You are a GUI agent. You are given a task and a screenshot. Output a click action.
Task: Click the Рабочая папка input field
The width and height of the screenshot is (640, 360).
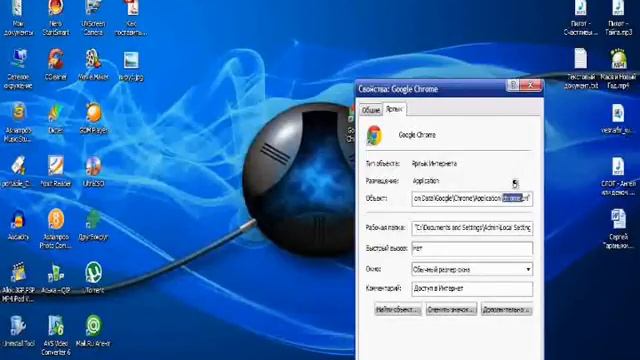pos(472,228)
